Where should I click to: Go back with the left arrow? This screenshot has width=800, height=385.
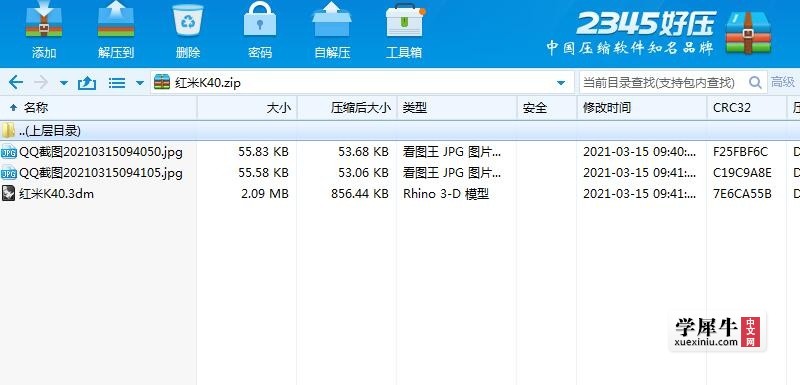(x=16, y=82)
